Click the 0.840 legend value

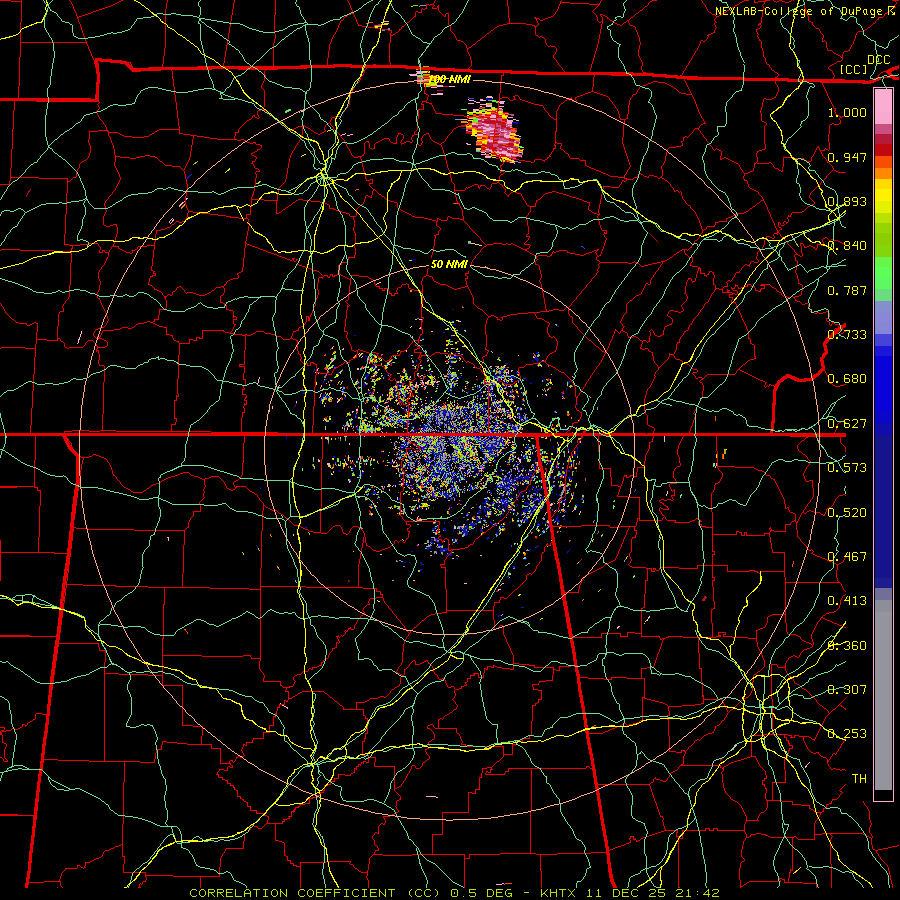(847, 246)
